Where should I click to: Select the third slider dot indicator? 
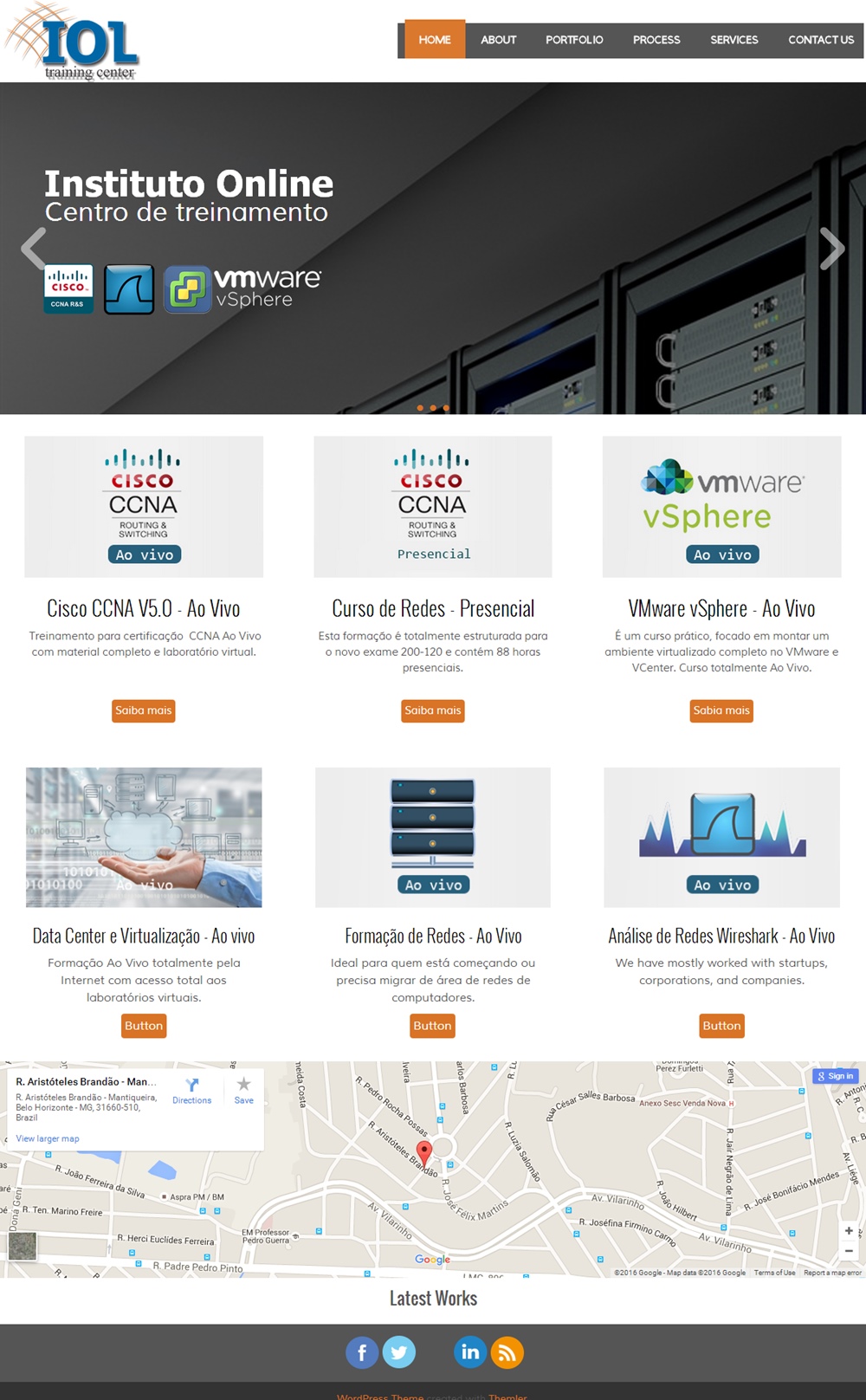(446, 407)
